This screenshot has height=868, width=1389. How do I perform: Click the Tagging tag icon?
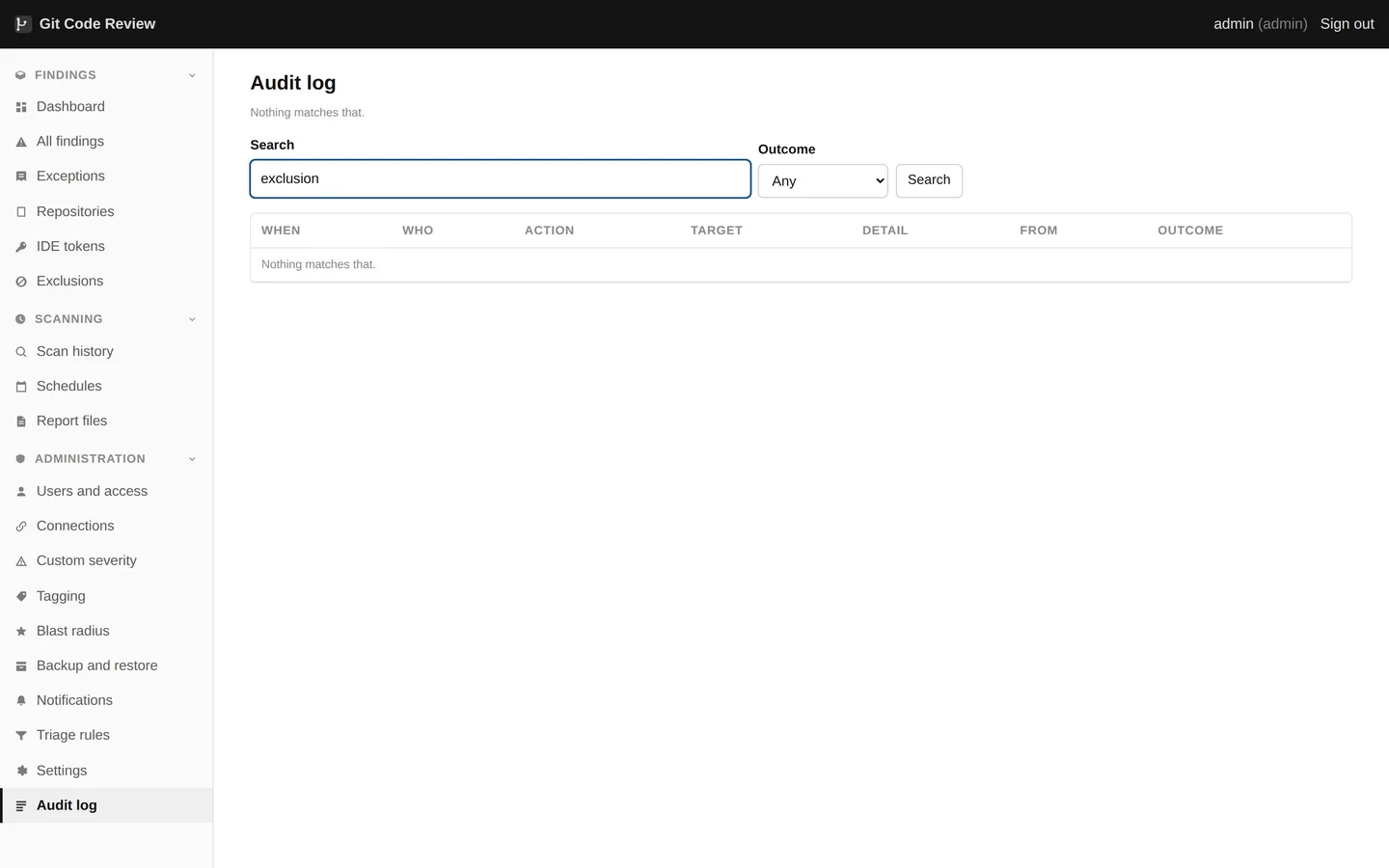point(21,597)
